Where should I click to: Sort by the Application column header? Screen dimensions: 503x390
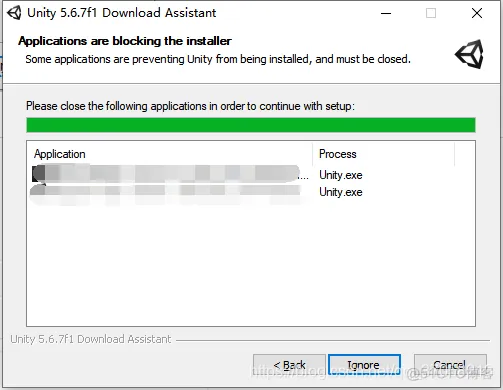tap(170, 154)
